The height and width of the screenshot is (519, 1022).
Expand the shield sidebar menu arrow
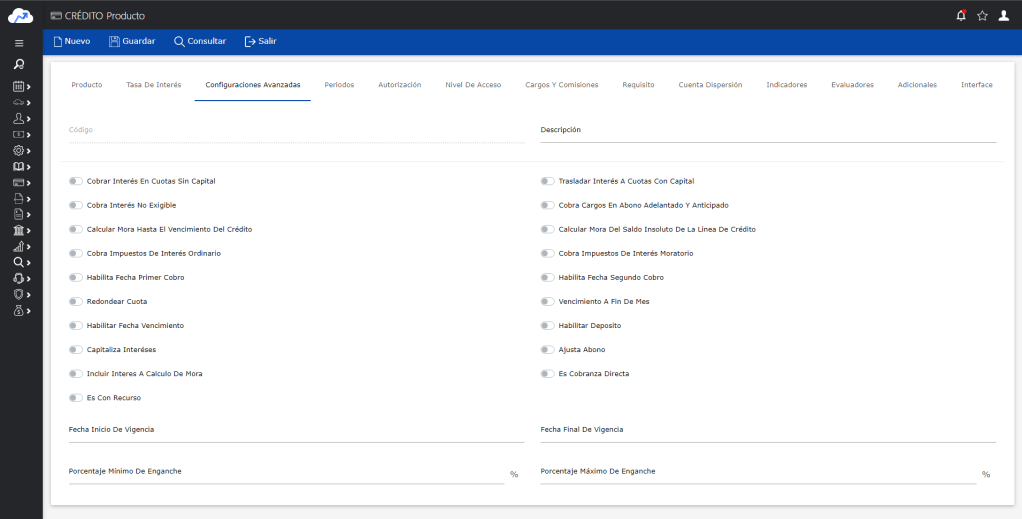(x=29, y=295)
